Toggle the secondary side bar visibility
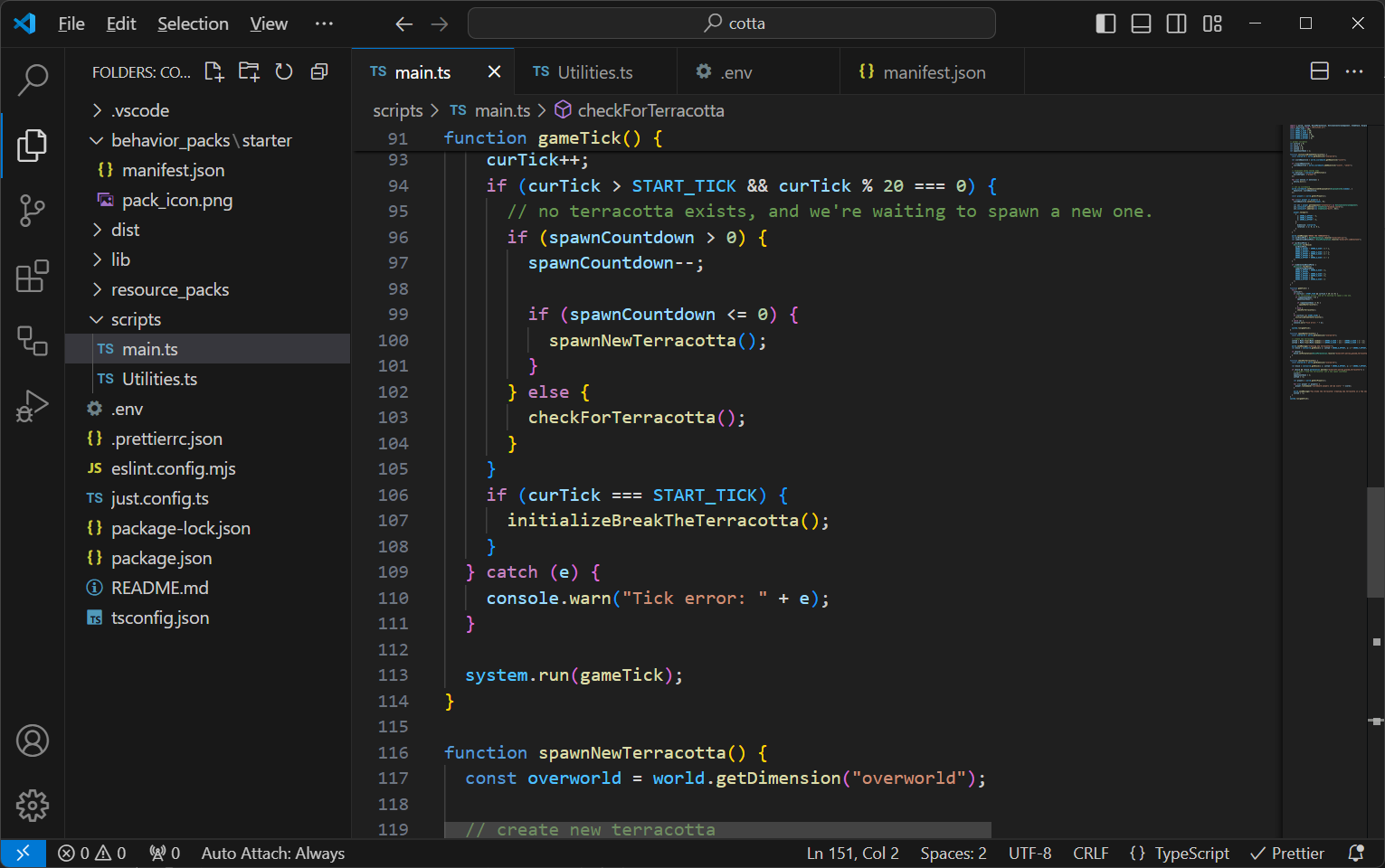Screen dimensions: 1385x868 (1176, 24)
